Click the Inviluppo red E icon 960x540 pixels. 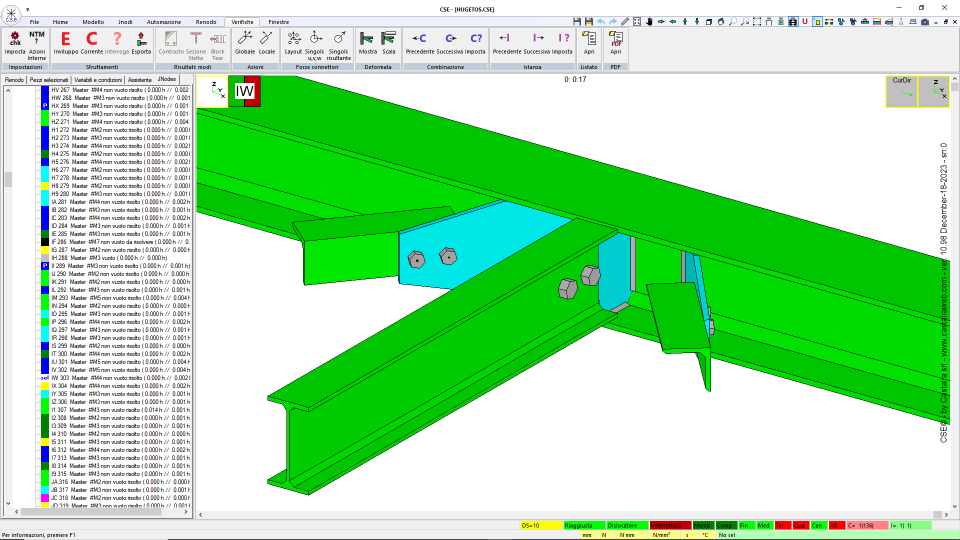point(66,43)
